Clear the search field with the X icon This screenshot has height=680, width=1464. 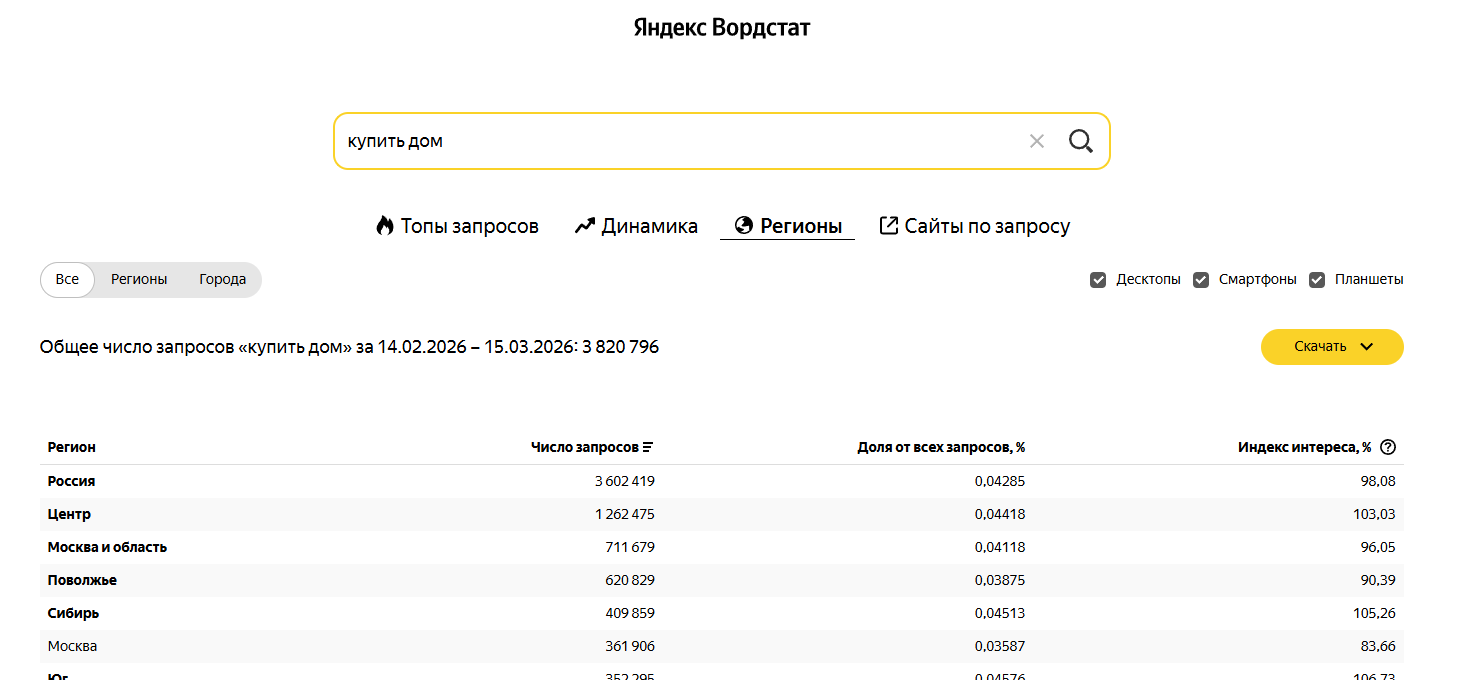[x=1036, y=141]
